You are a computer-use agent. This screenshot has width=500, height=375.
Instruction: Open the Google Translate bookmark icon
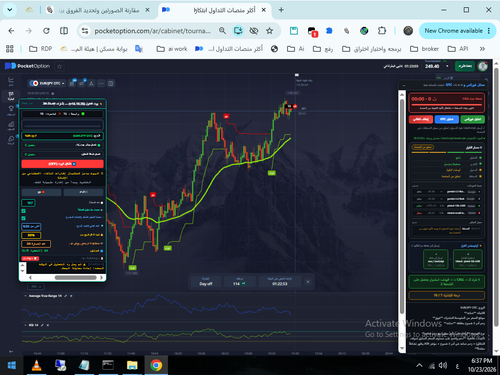pos(139,49)
